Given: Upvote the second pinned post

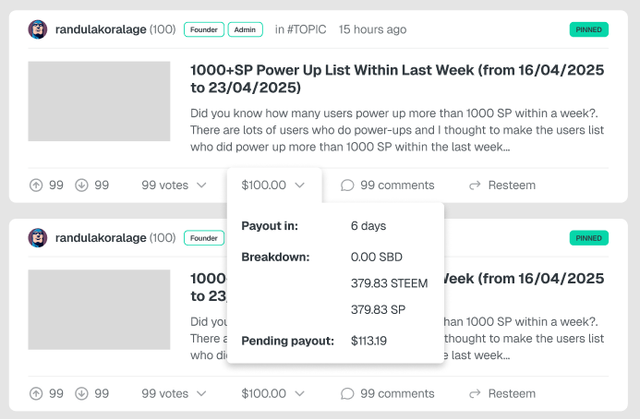Looking at the screenshot, I should (x=37, y=394).
